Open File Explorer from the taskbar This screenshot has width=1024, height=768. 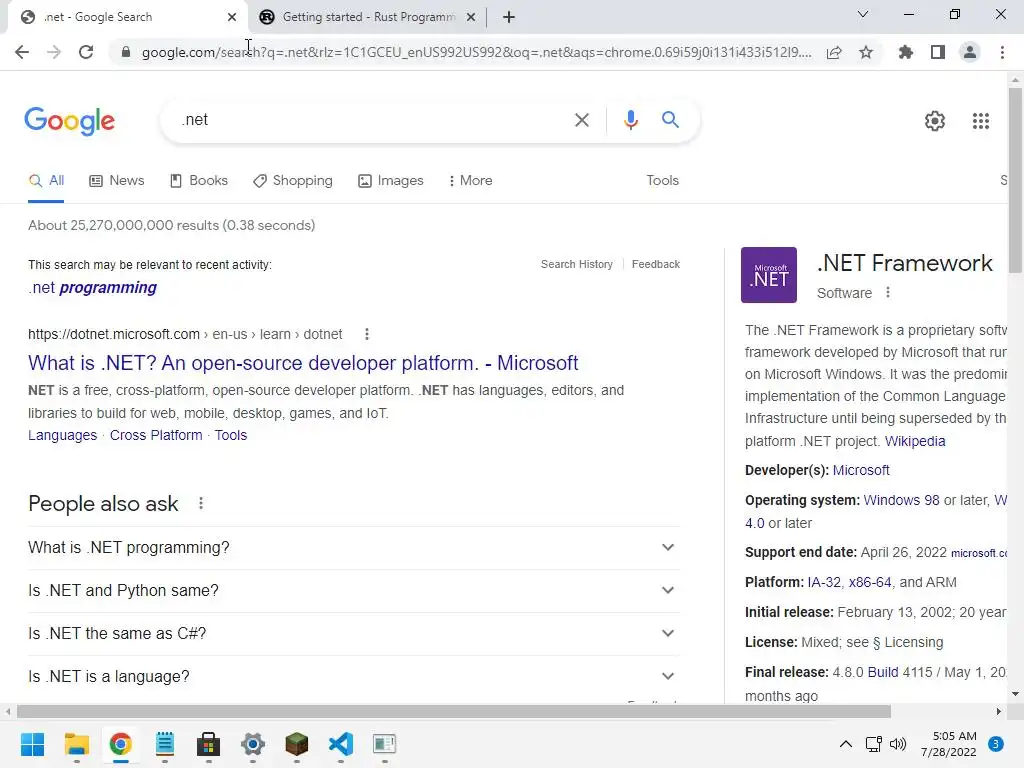[76, 744]
